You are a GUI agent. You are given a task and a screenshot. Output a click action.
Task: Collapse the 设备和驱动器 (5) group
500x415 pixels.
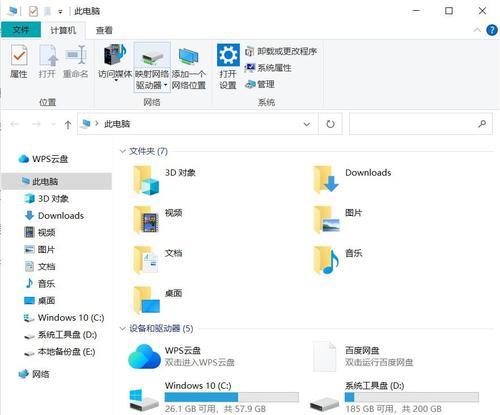click(122, 329)
